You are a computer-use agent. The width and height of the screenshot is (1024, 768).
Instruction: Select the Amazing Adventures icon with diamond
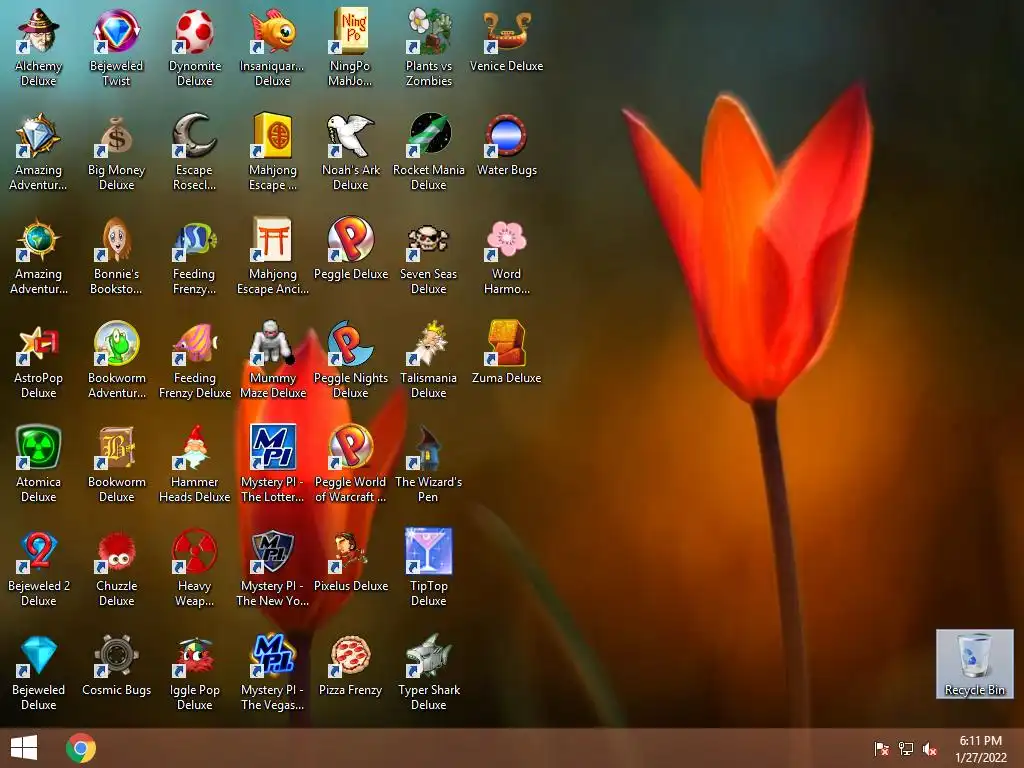(38, 135)
